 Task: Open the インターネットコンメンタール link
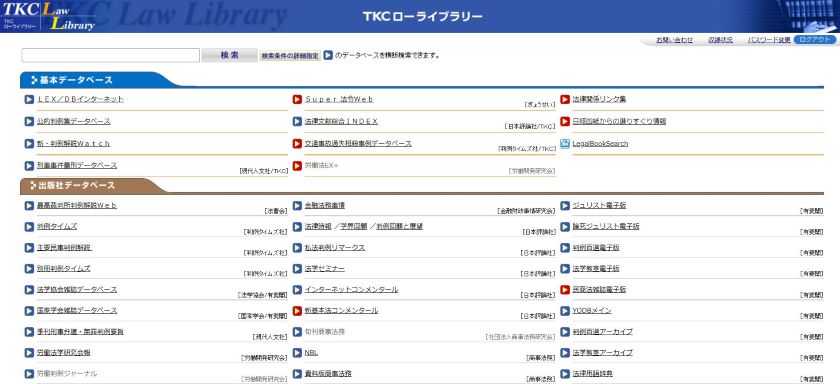pyautogui.click(x=351, y=289)
